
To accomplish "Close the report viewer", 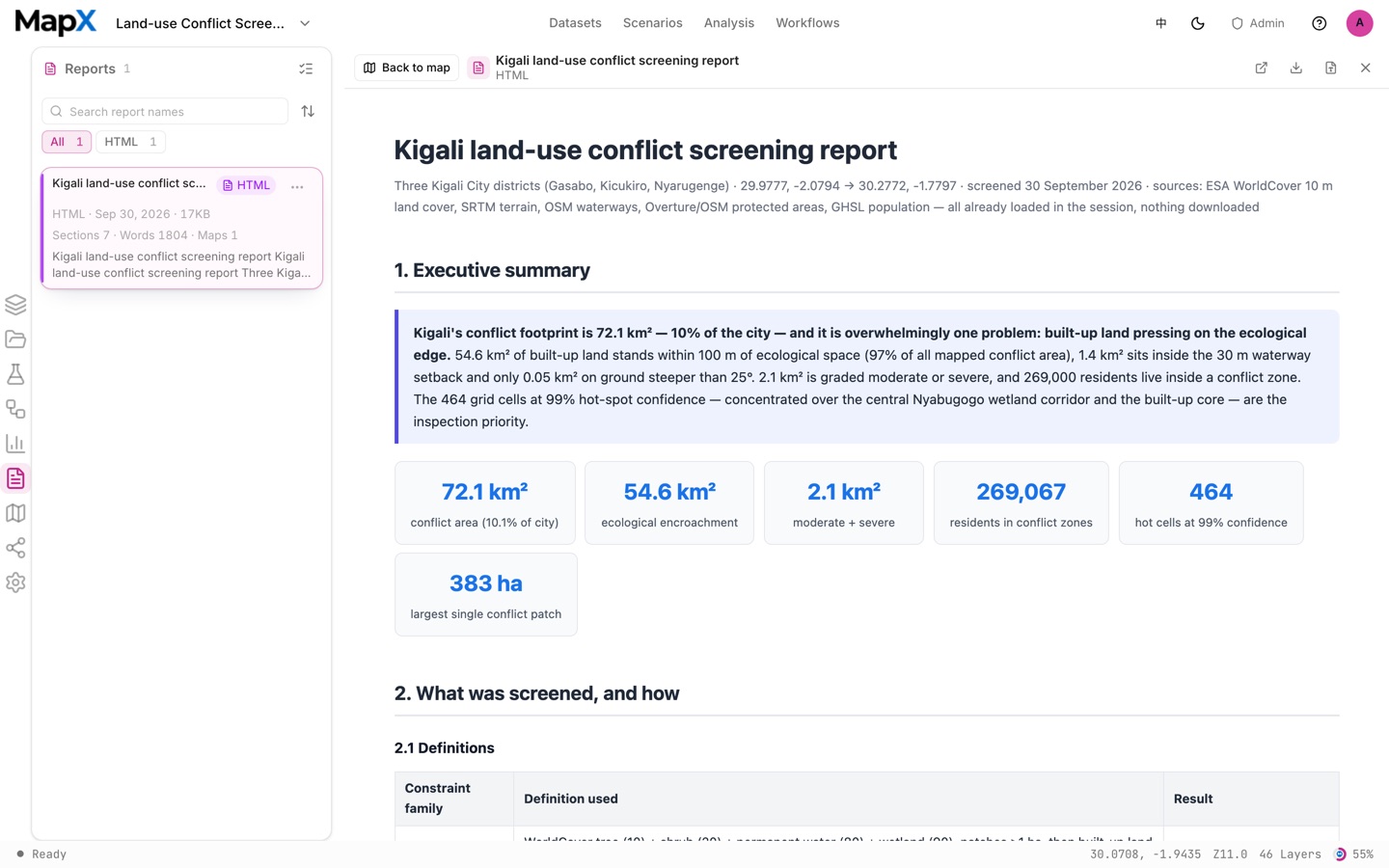I will tap(1365, 68).
